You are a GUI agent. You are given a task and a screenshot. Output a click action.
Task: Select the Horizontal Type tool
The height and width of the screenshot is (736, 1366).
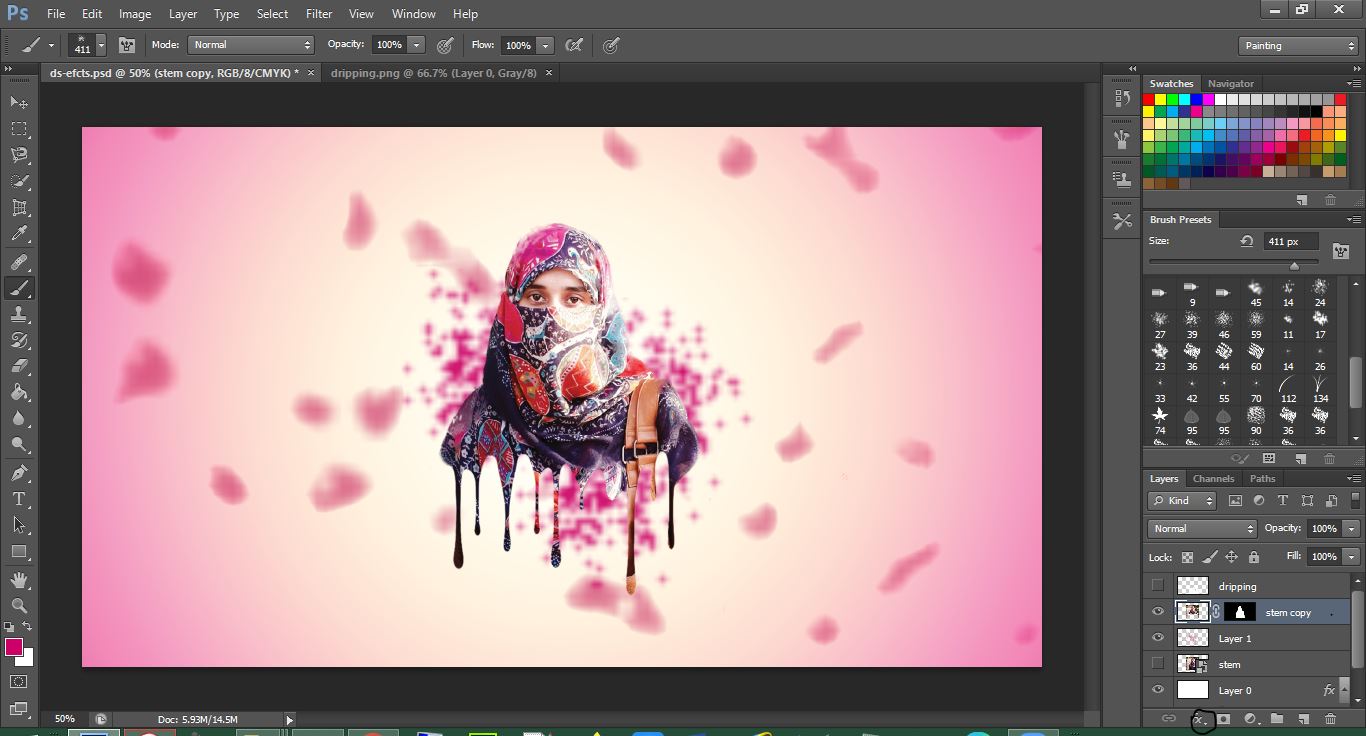19,499
